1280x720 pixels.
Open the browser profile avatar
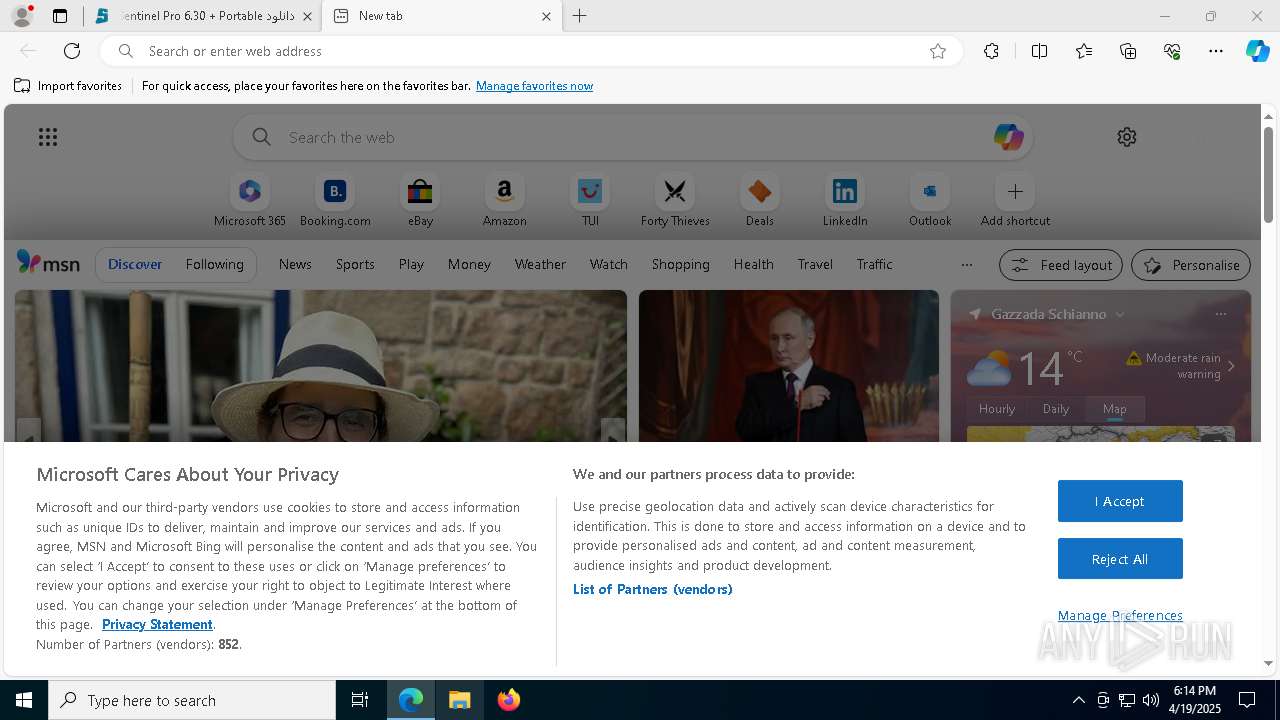pos(22,16)
